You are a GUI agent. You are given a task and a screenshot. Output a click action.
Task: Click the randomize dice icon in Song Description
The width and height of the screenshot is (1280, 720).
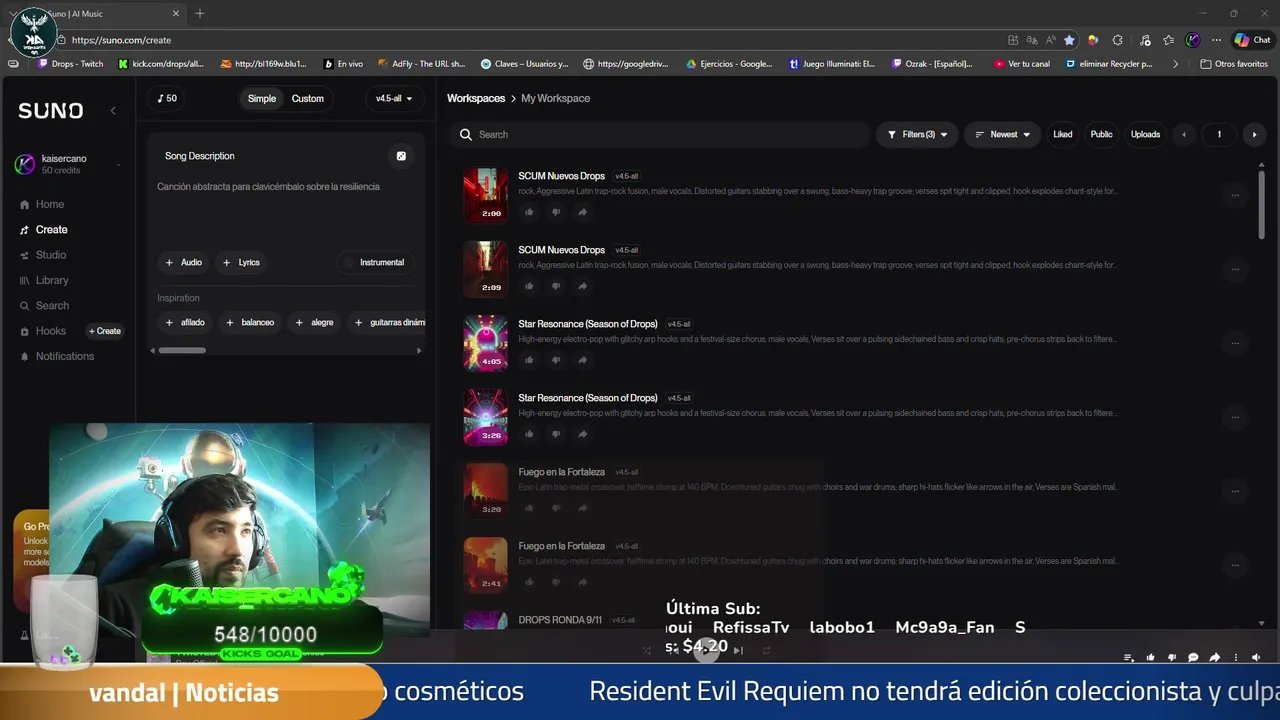tap(401, 156)
